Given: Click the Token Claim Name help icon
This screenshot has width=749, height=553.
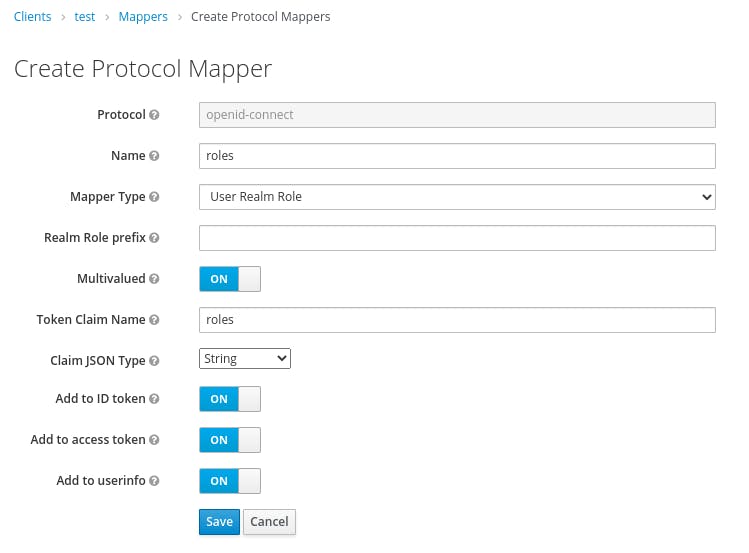Looking at the screenshot, I should [x=154, y=320].
